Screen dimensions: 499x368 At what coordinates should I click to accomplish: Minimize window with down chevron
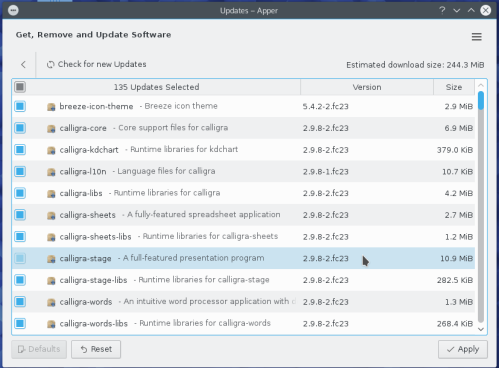457,10
